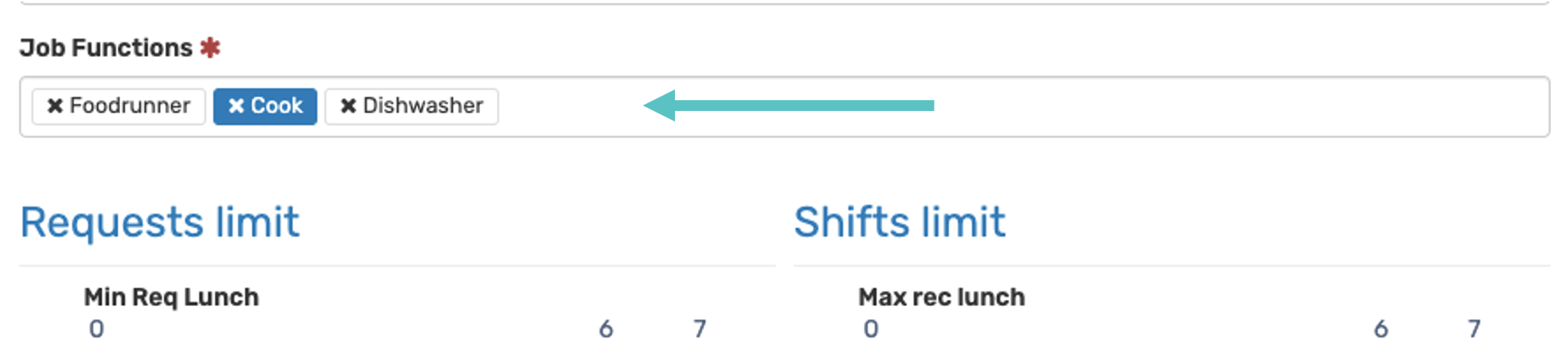Set Min Req Lunch slider to 7
1568x346 pixels.
[700, 329]
